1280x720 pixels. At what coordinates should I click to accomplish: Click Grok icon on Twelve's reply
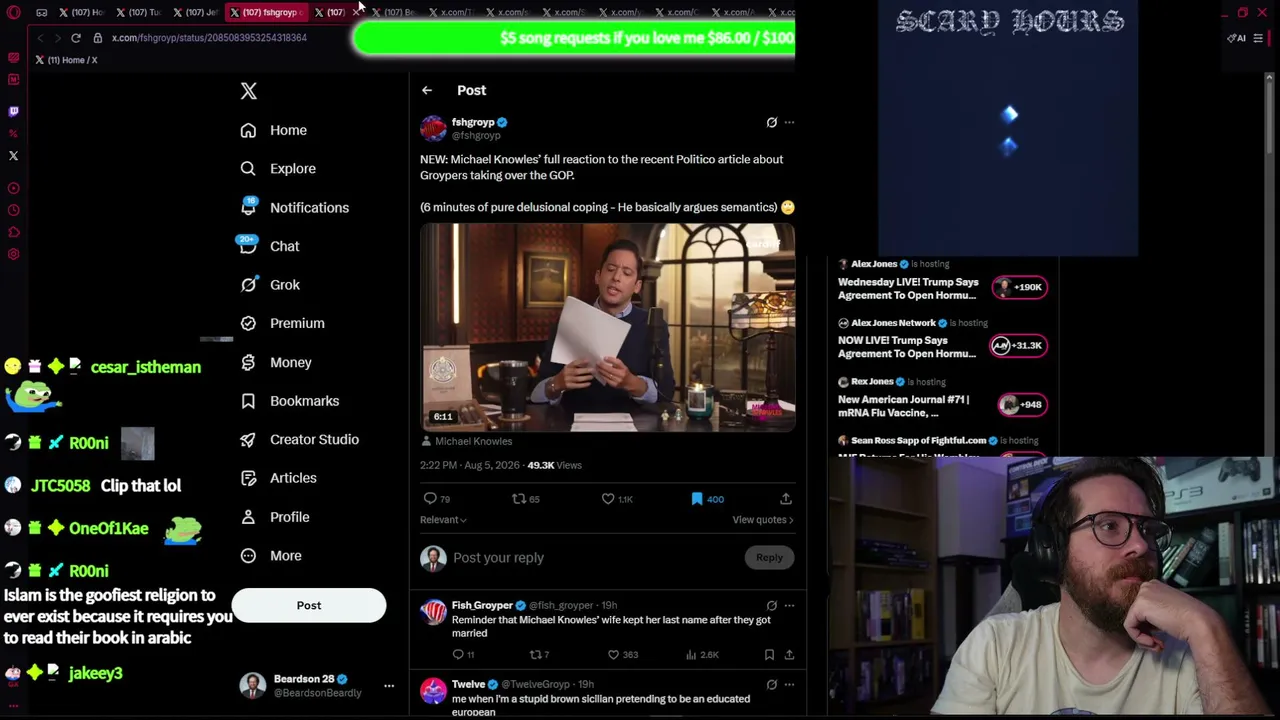(771, 684)
